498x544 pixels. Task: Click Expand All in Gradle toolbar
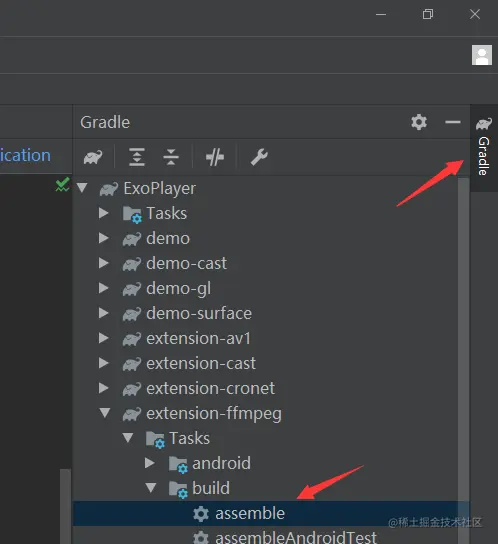(x=137, y=157)
